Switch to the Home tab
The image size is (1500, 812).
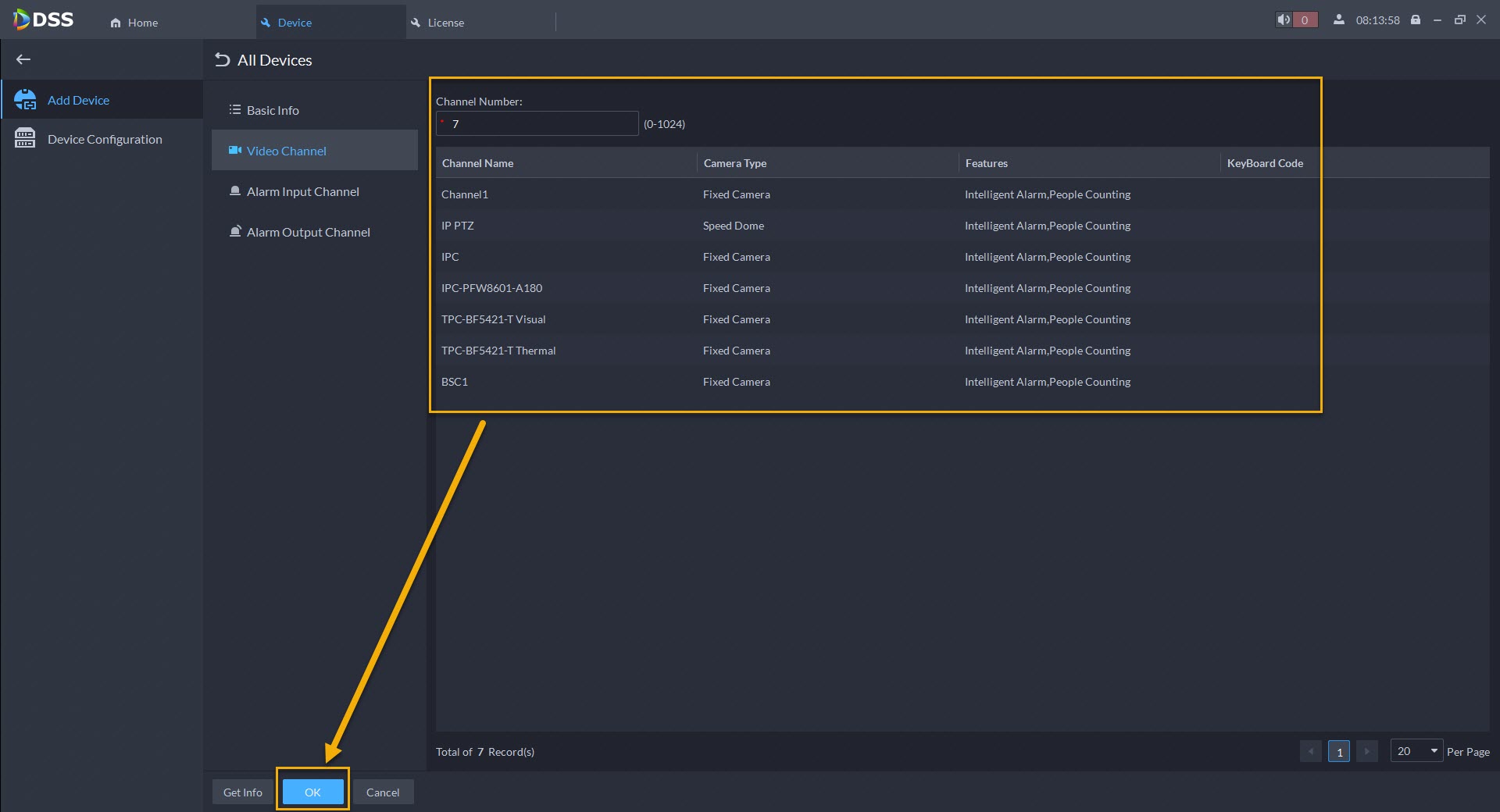click(x=134, y=23)
